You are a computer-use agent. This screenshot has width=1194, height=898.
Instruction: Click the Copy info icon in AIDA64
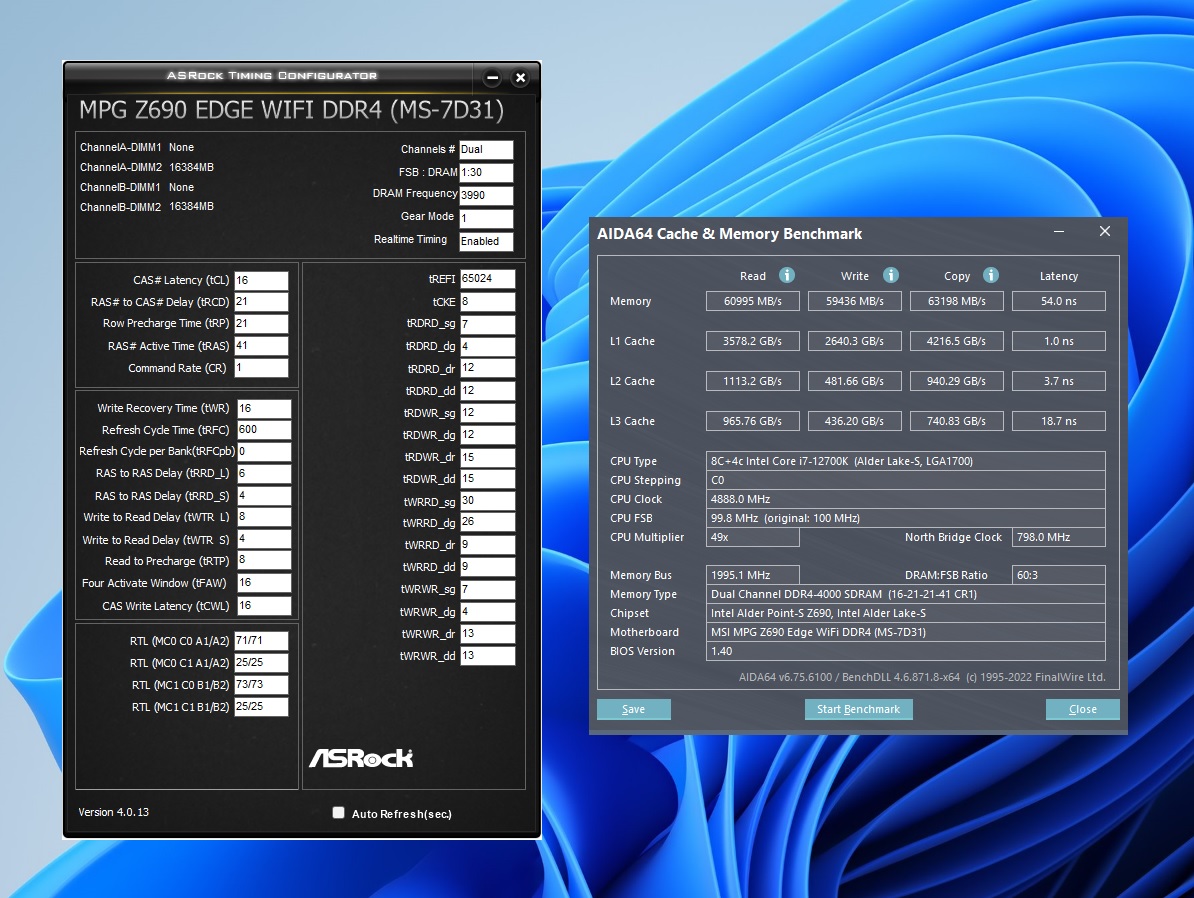coord(990,275)
